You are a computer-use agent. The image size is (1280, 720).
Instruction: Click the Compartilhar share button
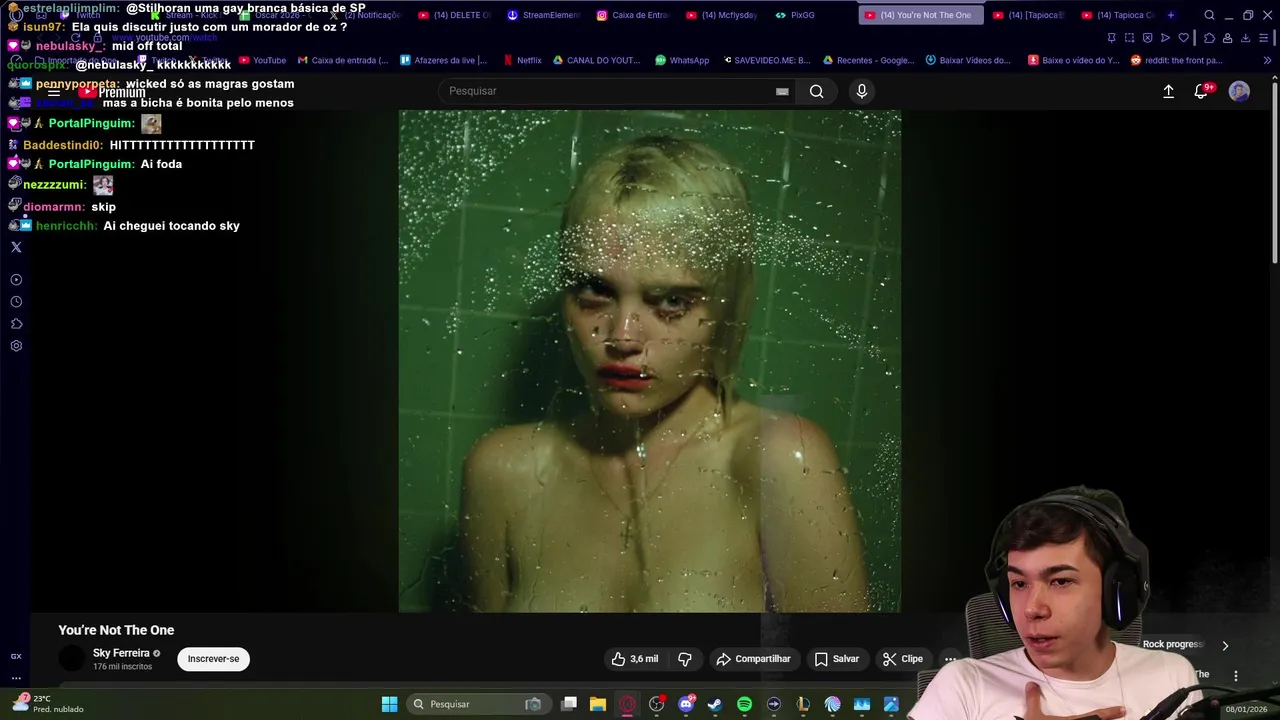point(754,659)
